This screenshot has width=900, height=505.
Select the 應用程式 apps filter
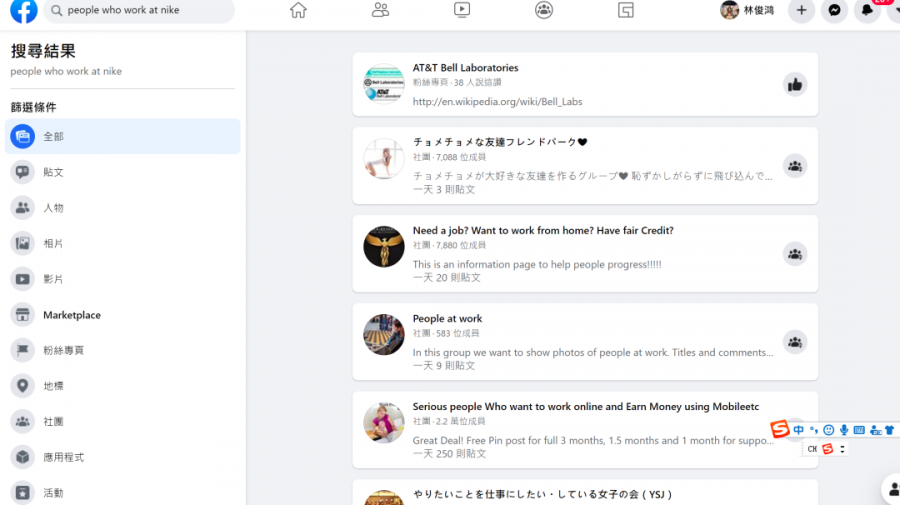122,457
